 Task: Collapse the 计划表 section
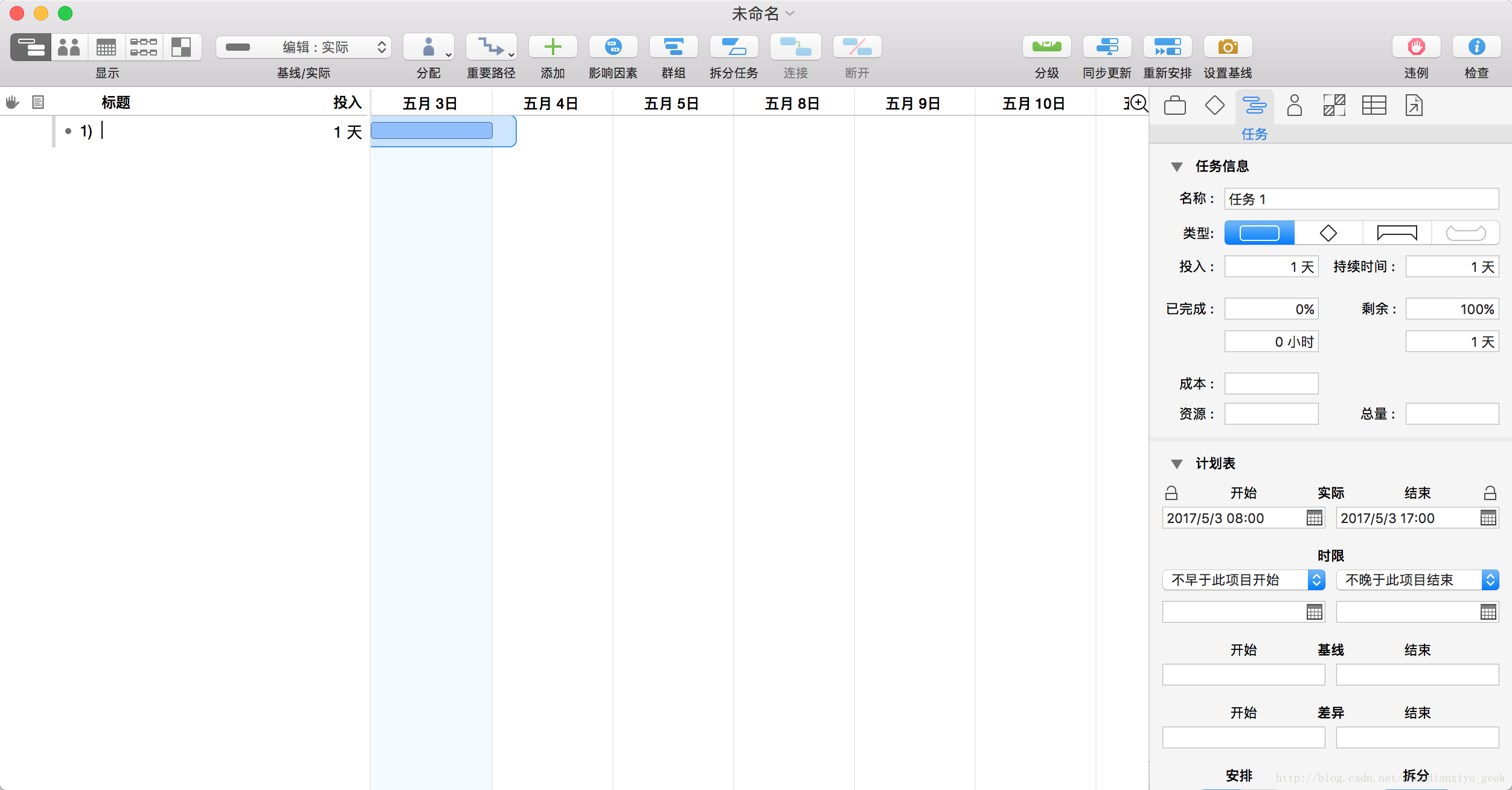1176,464
